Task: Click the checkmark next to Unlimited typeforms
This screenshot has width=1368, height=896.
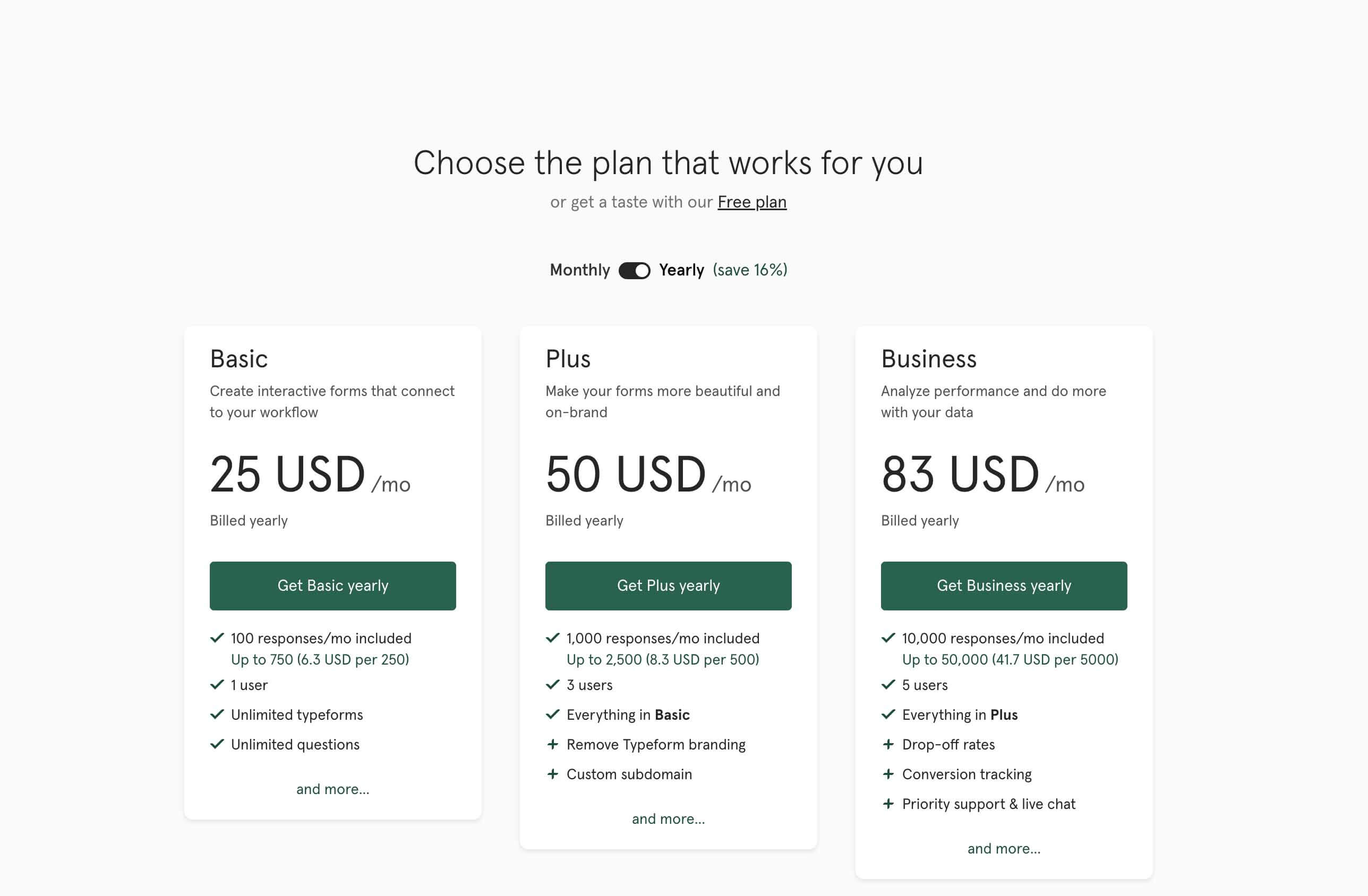Action: 217,714
